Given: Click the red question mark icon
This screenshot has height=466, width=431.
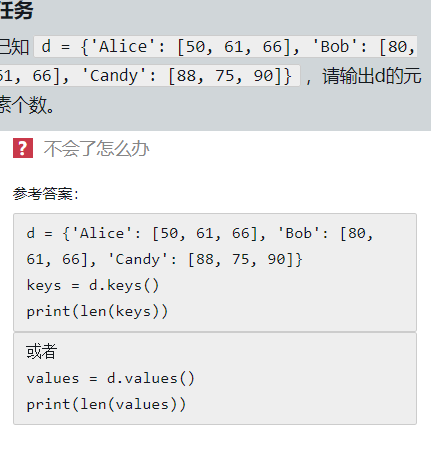Looking at the screenshot, I should [23, 148].
